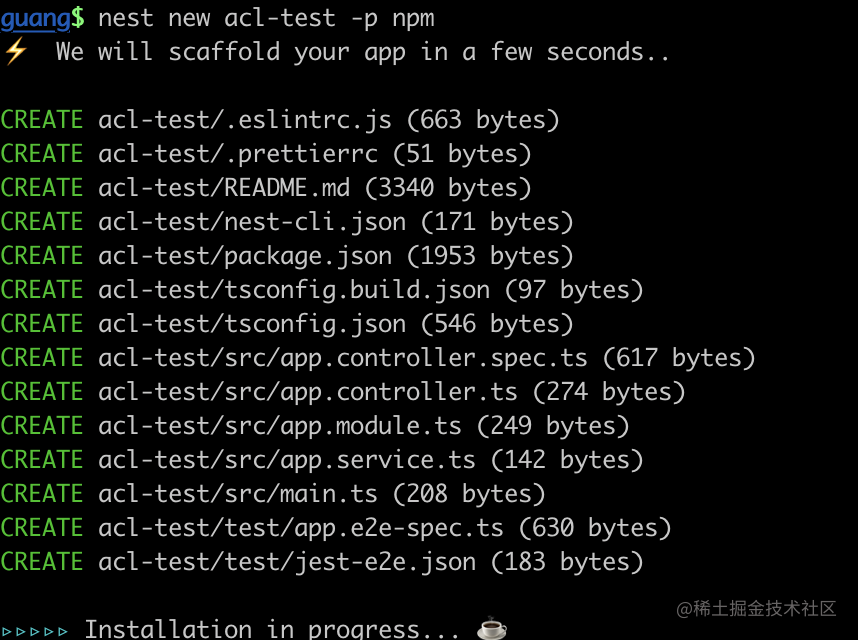Click the lightning bolt emoji icon

click(16, 52)
